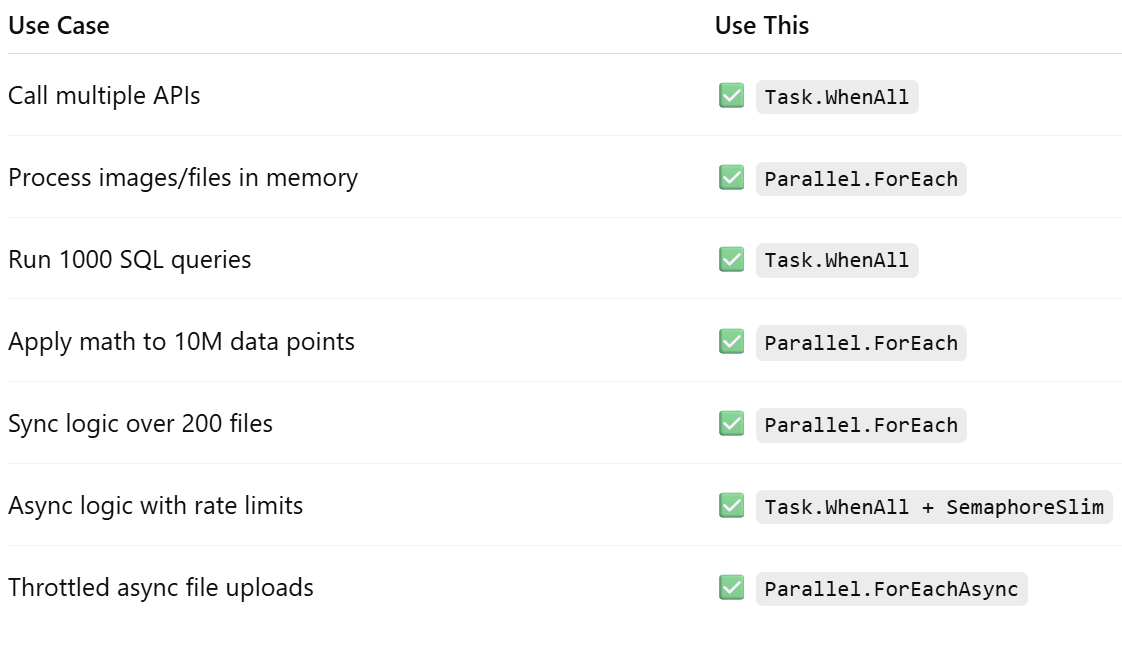Click the checkmark for Sync logic over 200 files
This screenshot has width=1122, height=652.
(x=731, y=424)
